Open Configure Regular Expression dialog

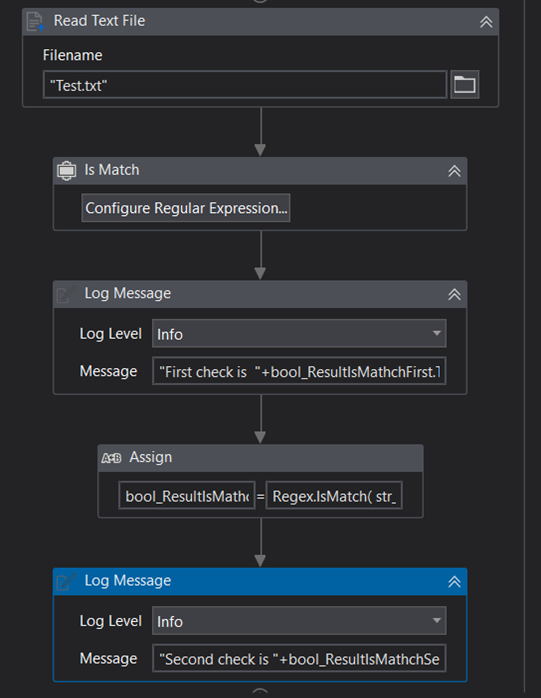pyautogui.click(x=186, y=208)
